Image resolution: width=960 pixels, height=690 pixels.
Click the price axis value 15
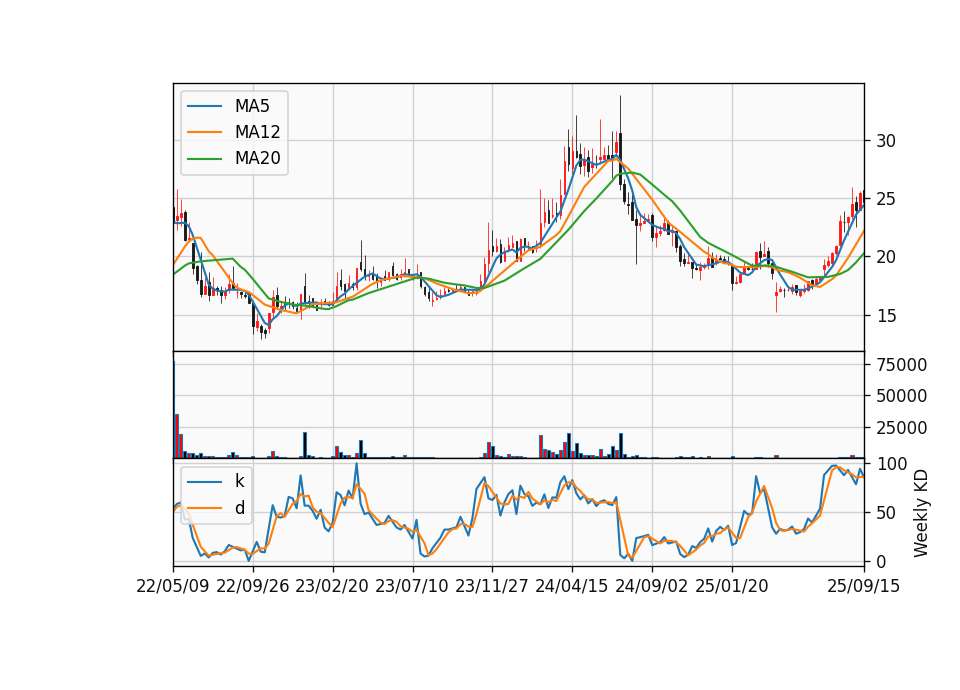(886, 316)
